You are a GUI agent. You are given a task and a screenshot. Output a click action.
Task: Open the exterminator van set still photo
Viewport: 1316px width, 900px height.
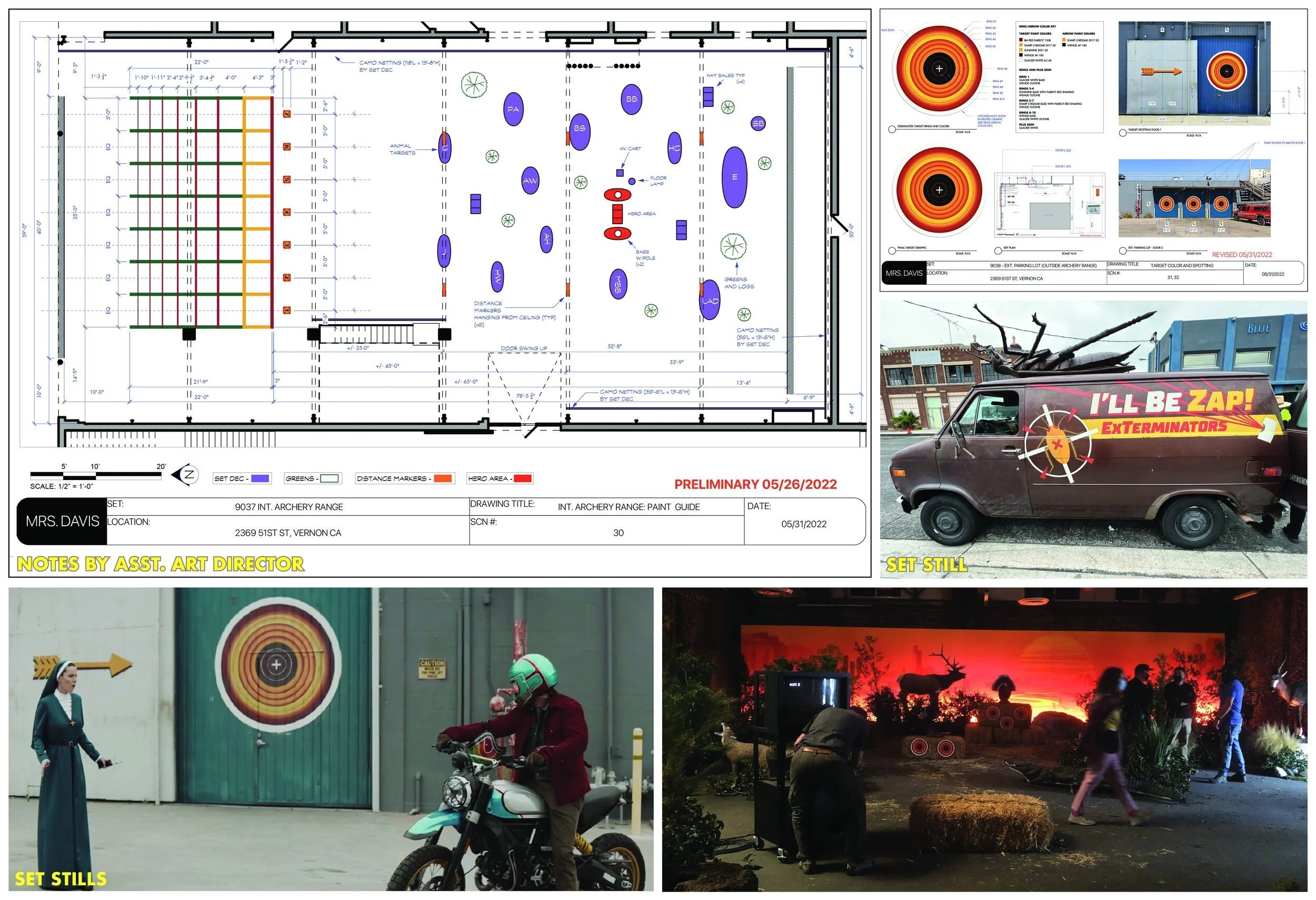point(1093,439)
